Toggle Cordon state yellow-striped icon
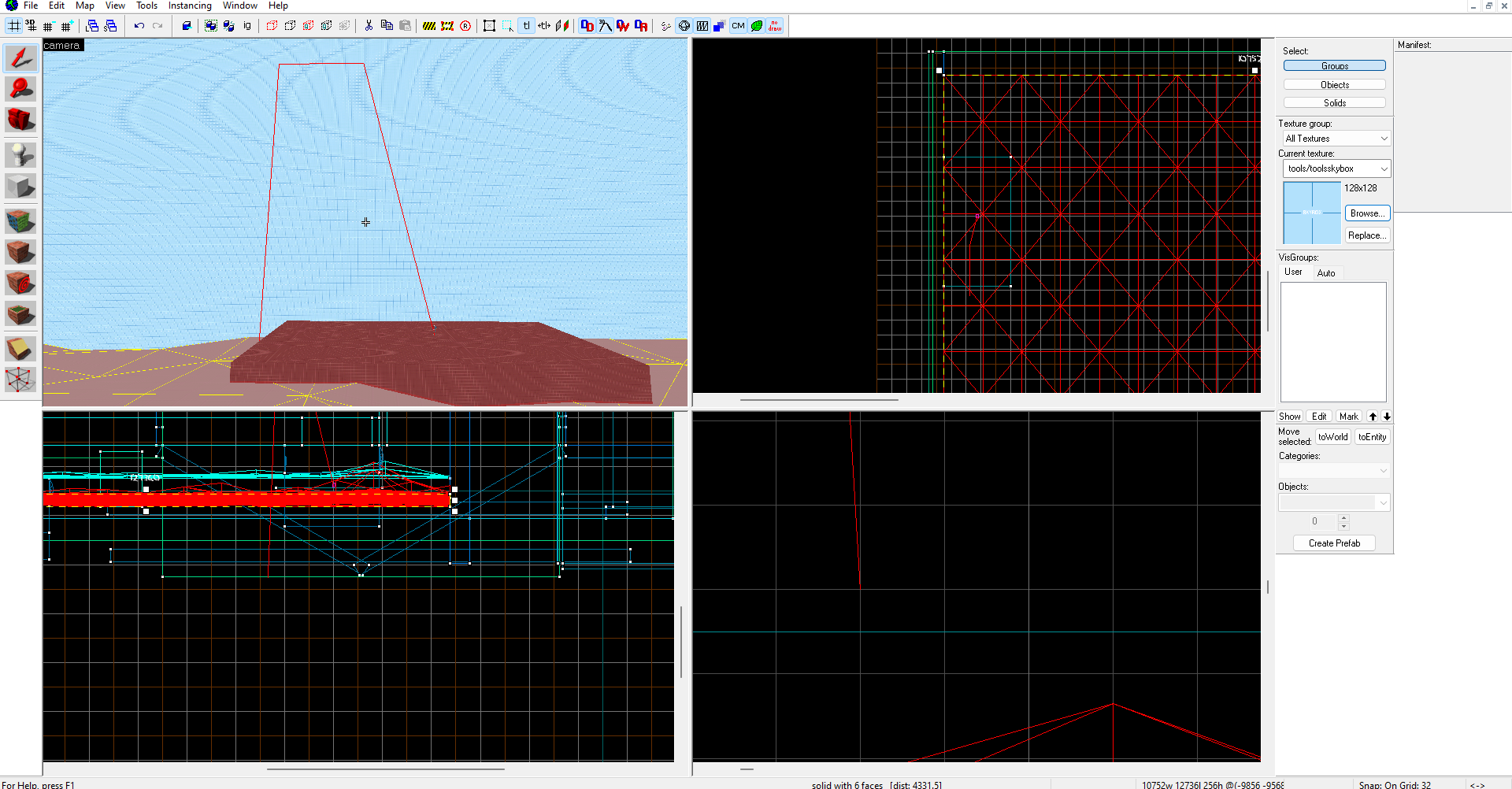The width and height of the screenshot is (1512, 789). click(429, 26)
